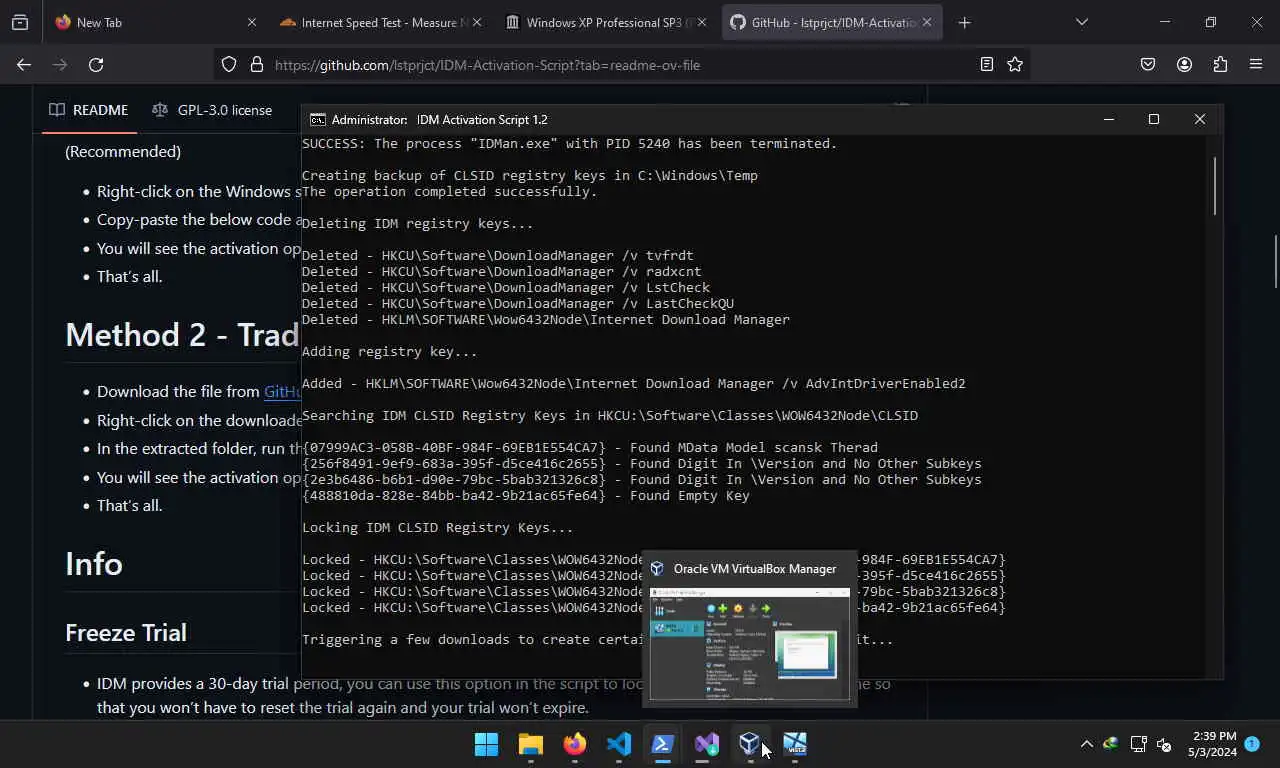Toggle reader view in address bar
Image resolution: width=1280 pixels, height=768 pixels.
point(987,64)
